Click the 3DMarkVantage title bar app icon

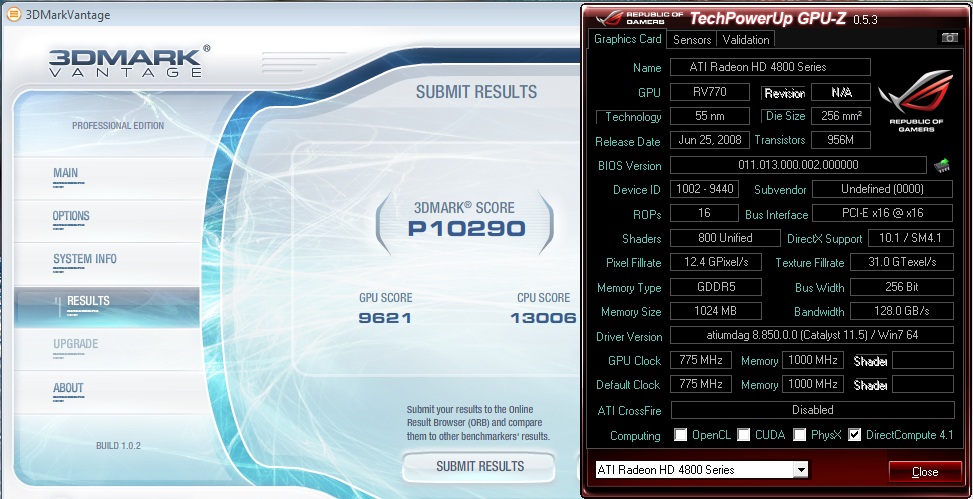[x=13, y=14]
